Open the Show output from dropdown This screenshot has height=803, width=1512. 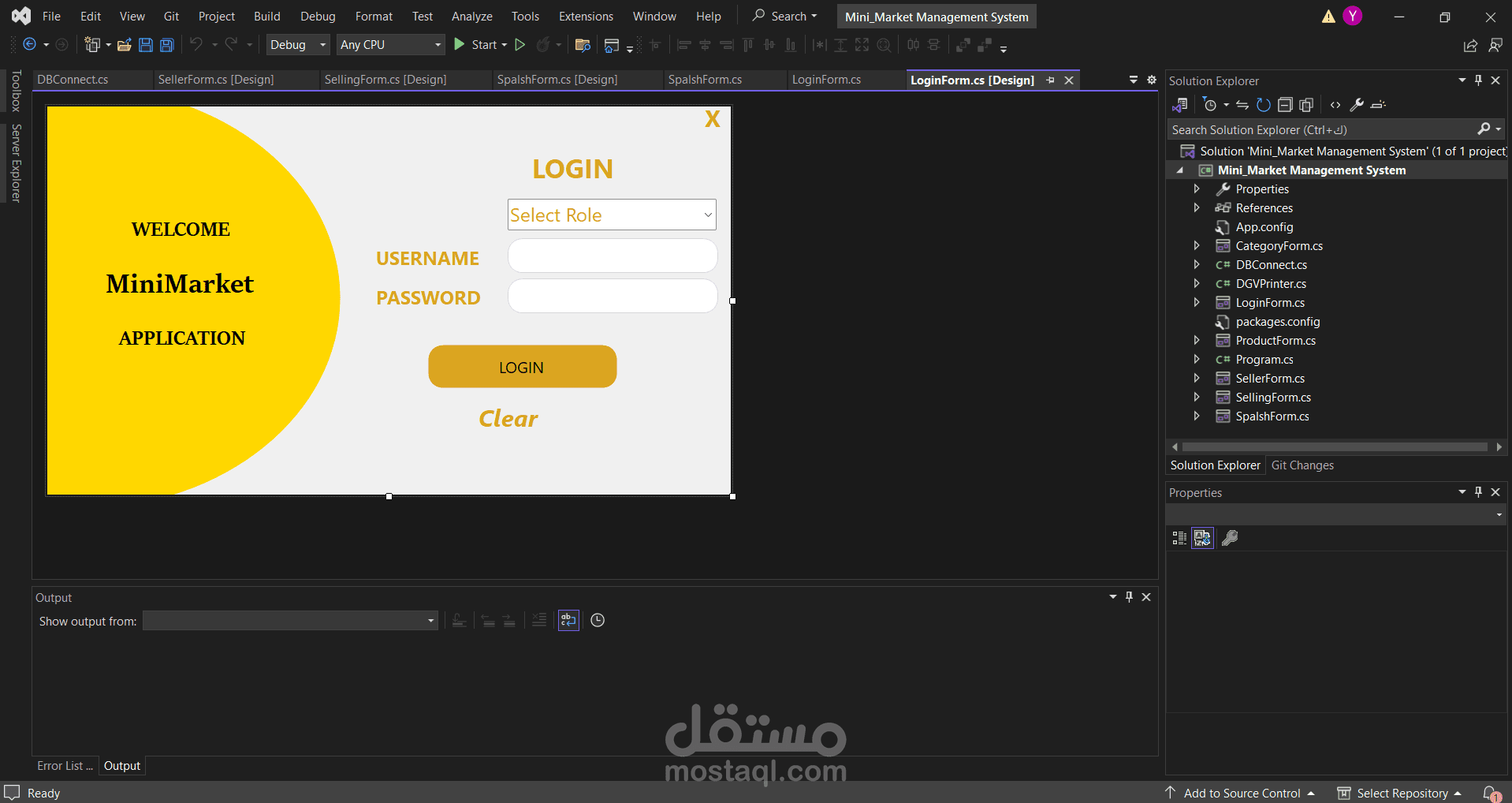point(429,621)
